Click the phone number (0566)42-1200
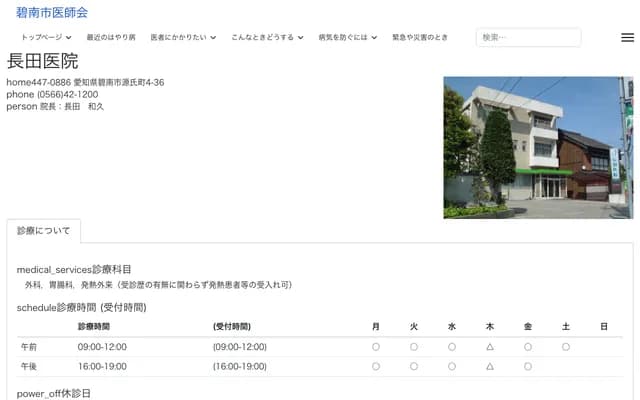Image resolution: width=640 pixels, height=400 pixels. click(x=67, y=94)
